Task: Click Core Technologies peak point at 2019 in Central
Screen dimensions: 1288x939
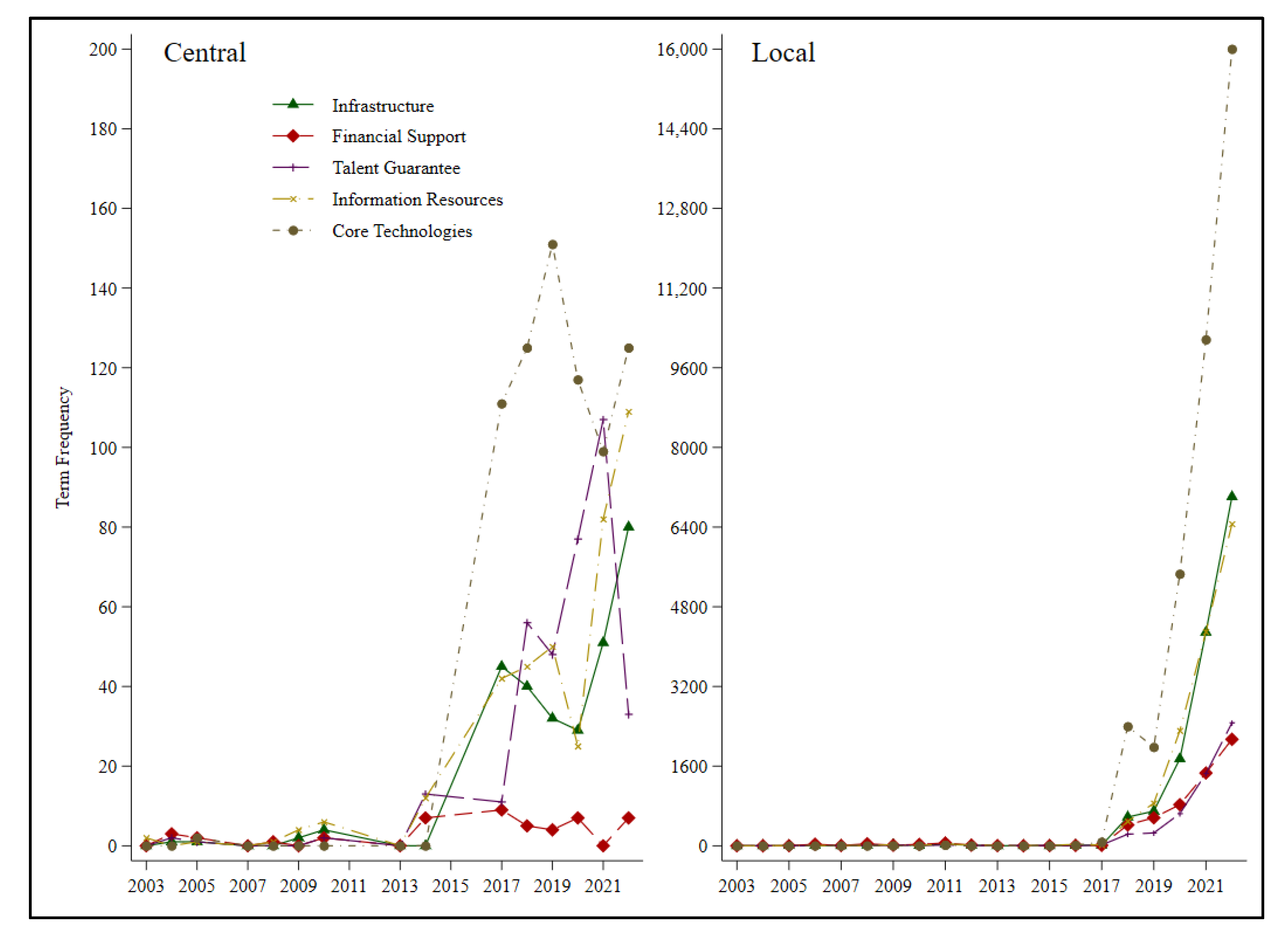Action: click(x=552, y=245)
